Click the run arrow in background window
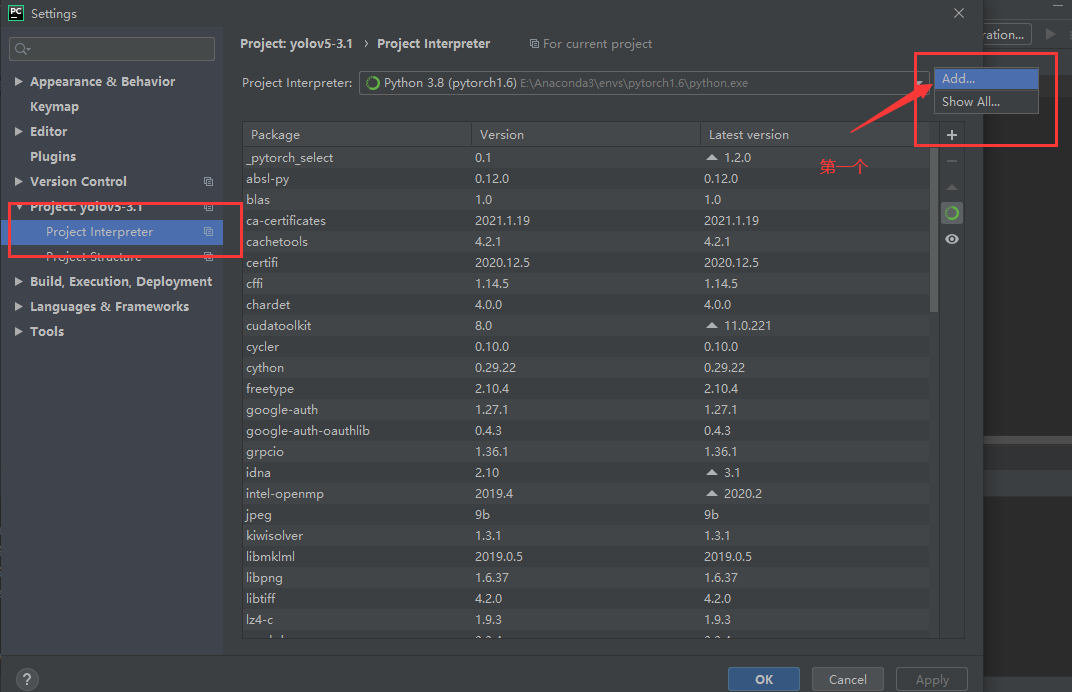 [1051, 34]
